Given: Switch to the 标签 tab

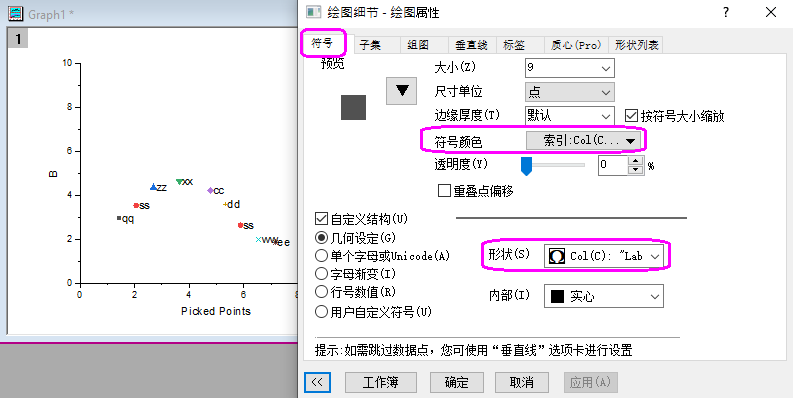Looking at the screenshot, I should (x=514, y=45).
